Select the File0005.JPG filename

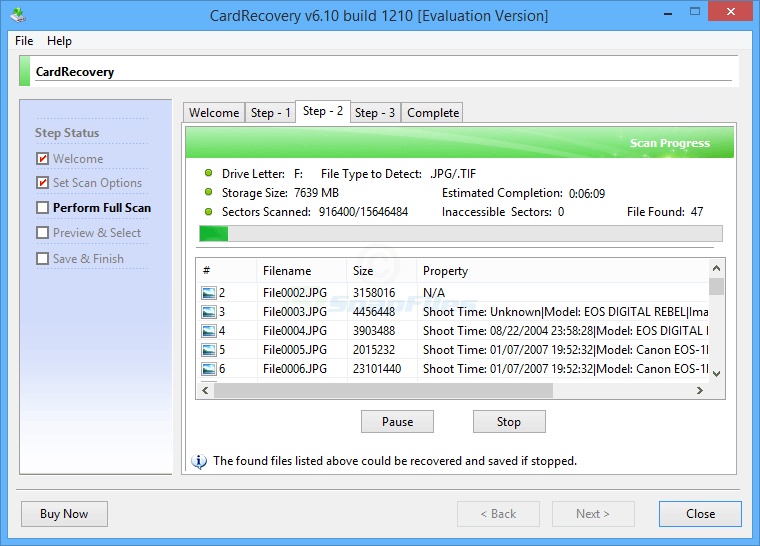click(295, 350)
